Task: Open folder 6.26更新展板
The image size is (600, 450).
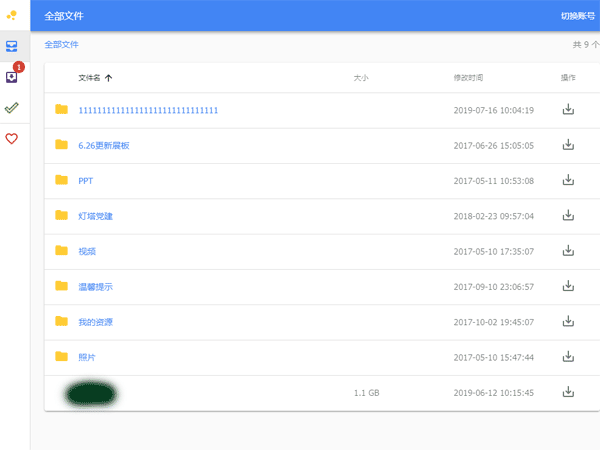Action: tap(104, 146)
